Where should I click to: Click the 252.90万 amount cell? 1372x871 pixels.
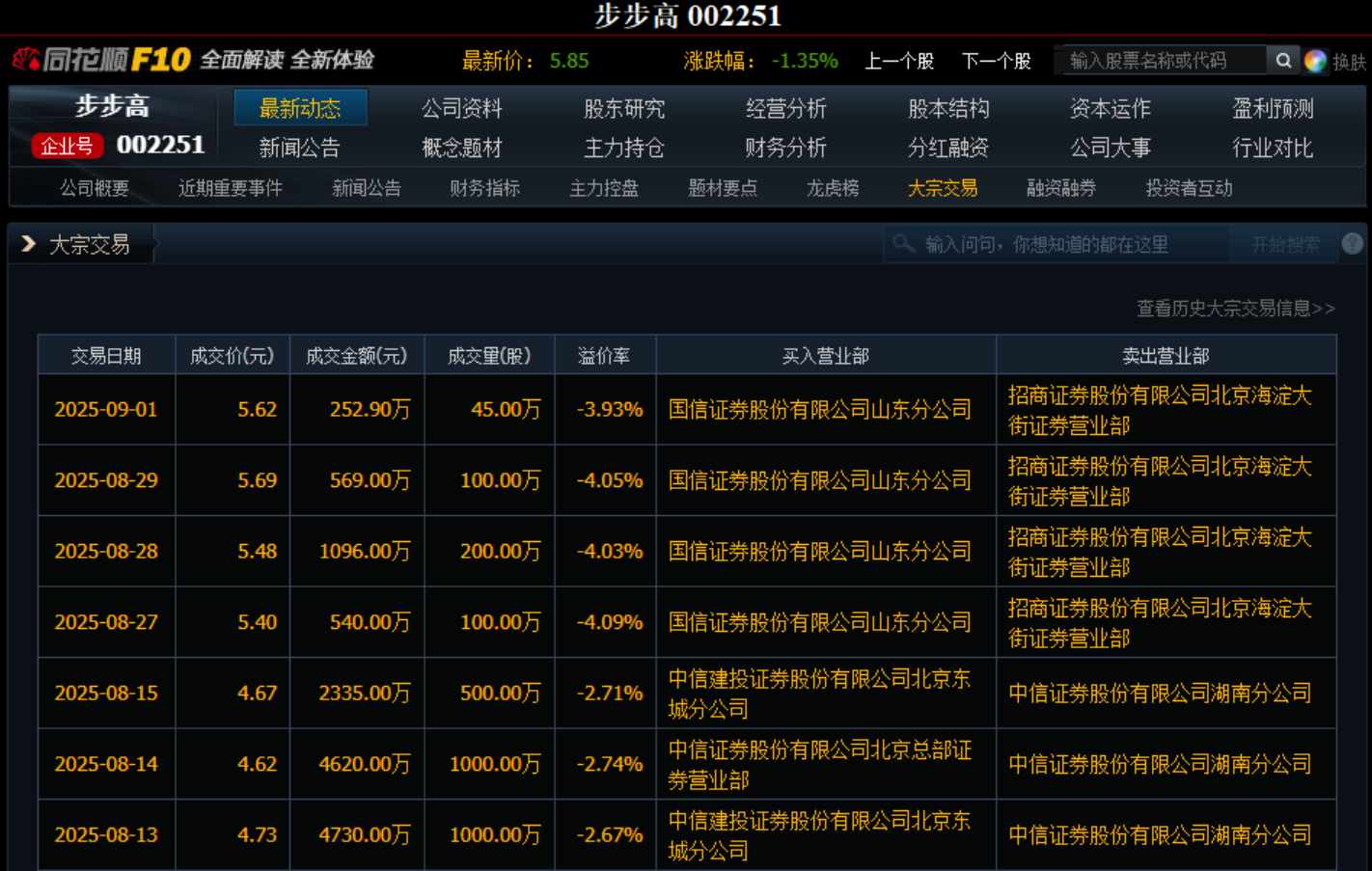pos(357,410)
